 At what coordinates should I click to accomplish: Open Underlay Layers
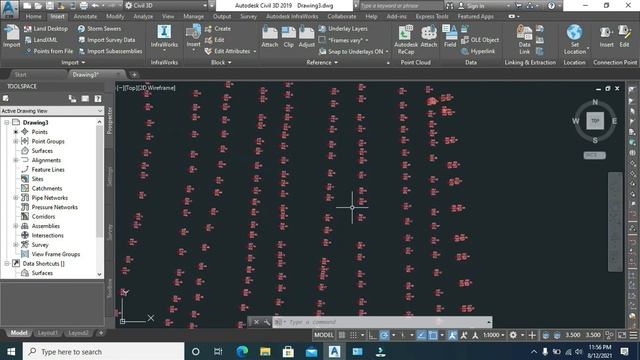pyautogui.click(x=343, y=29)
